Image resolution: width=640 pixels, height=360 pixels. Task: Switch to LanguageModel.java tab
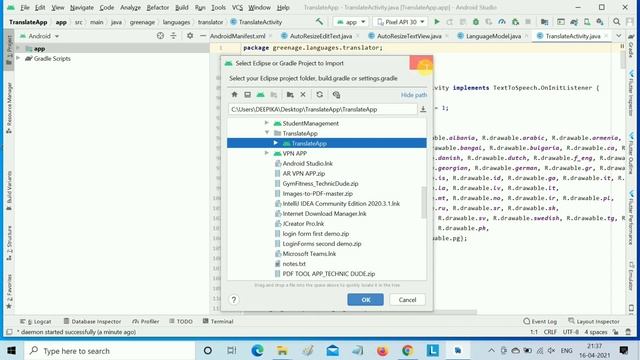[493, 36]
